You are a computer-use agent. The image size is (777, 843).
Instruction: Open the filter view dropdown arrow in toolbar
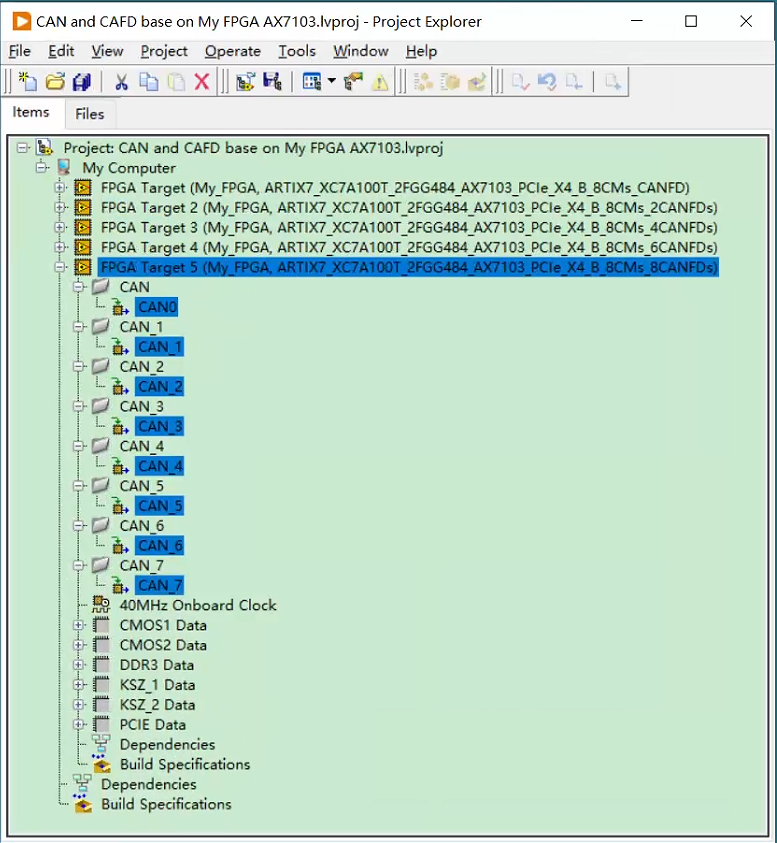(x=331, y=82)
